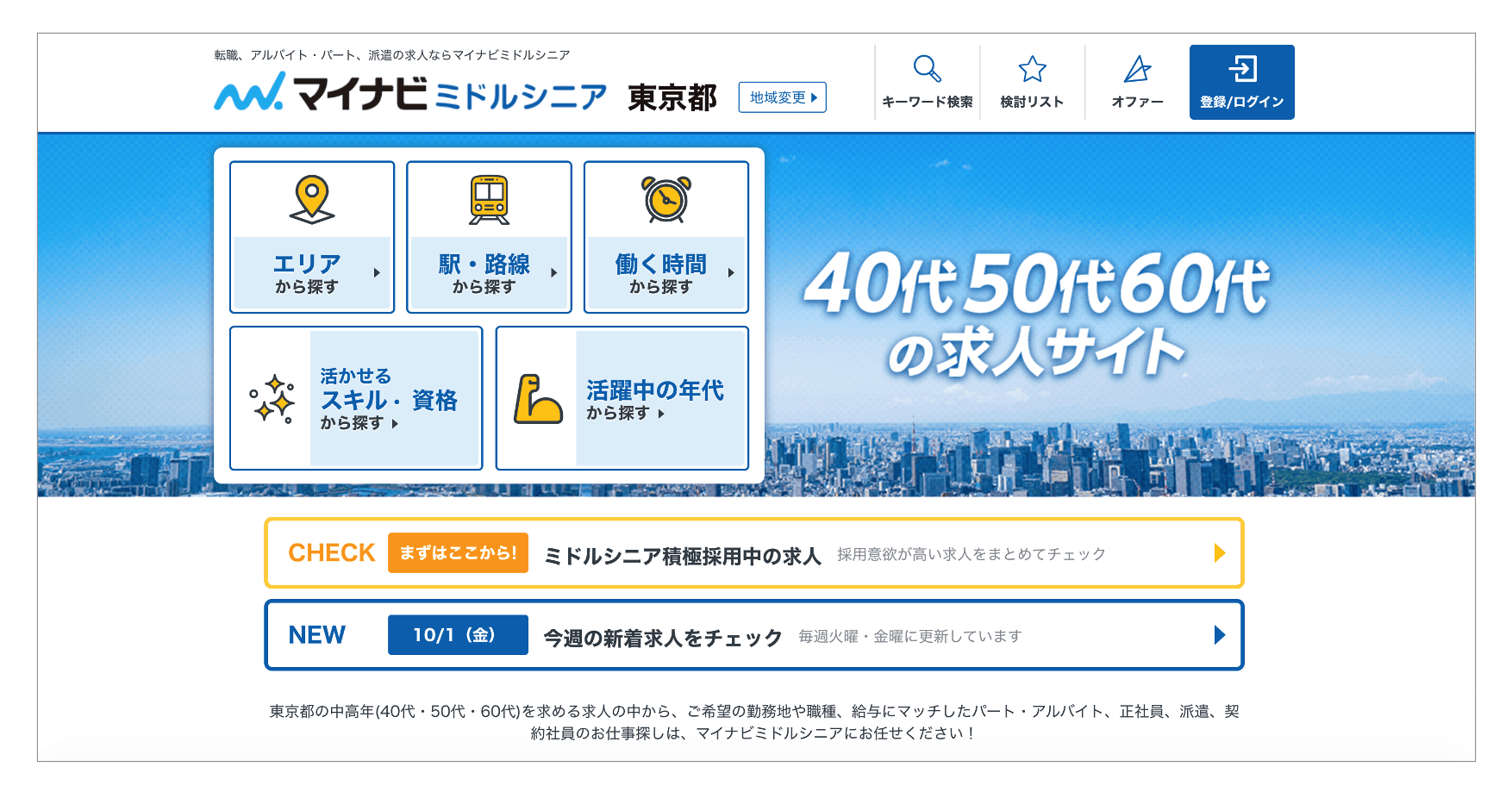This screenshot has height=798, width=1512.
Task: Click the まずはここから! orange badge
Action: click(458, 552)
